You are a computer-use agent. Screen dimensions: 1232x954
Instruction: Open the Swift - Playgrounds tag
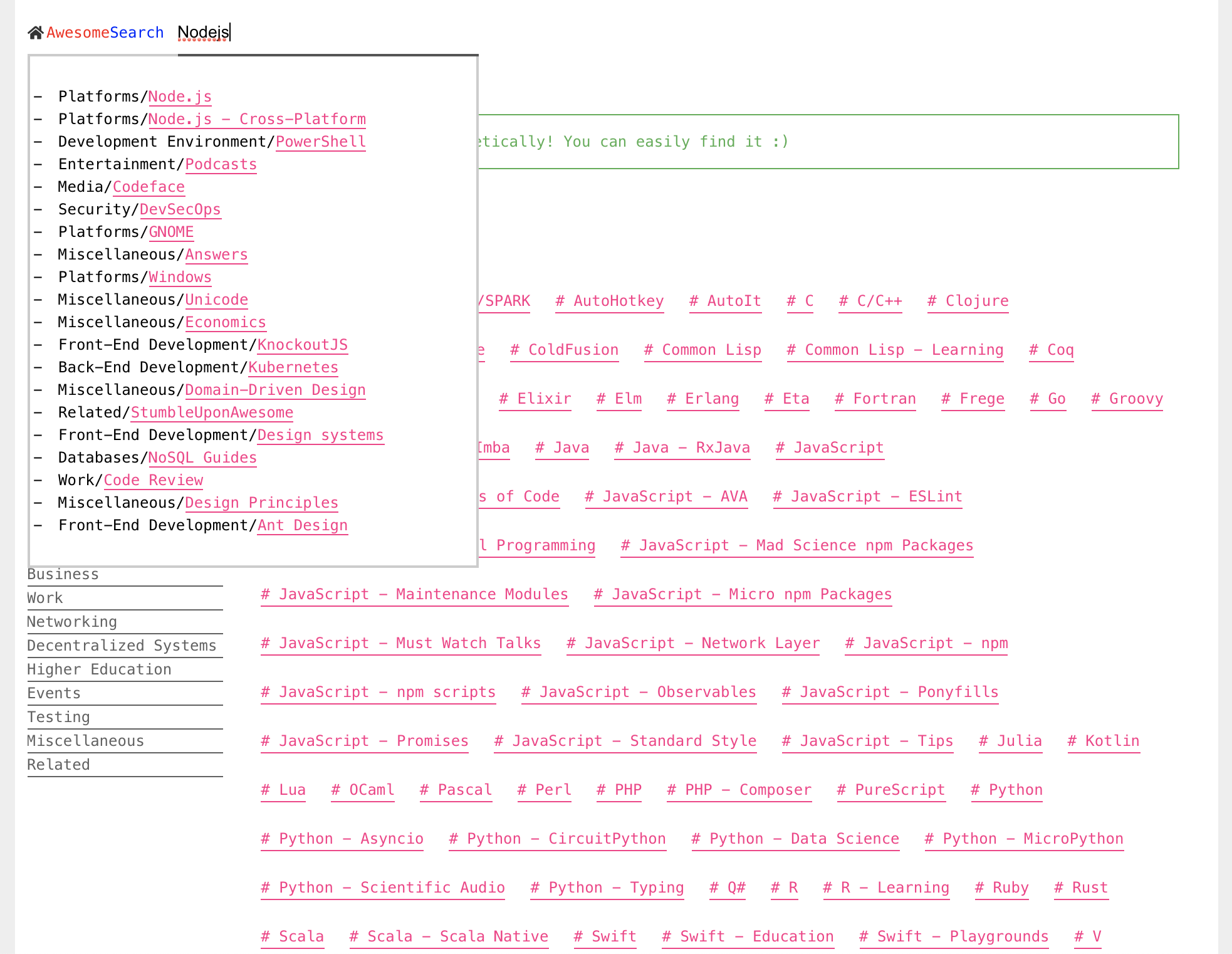pos(953,936)
